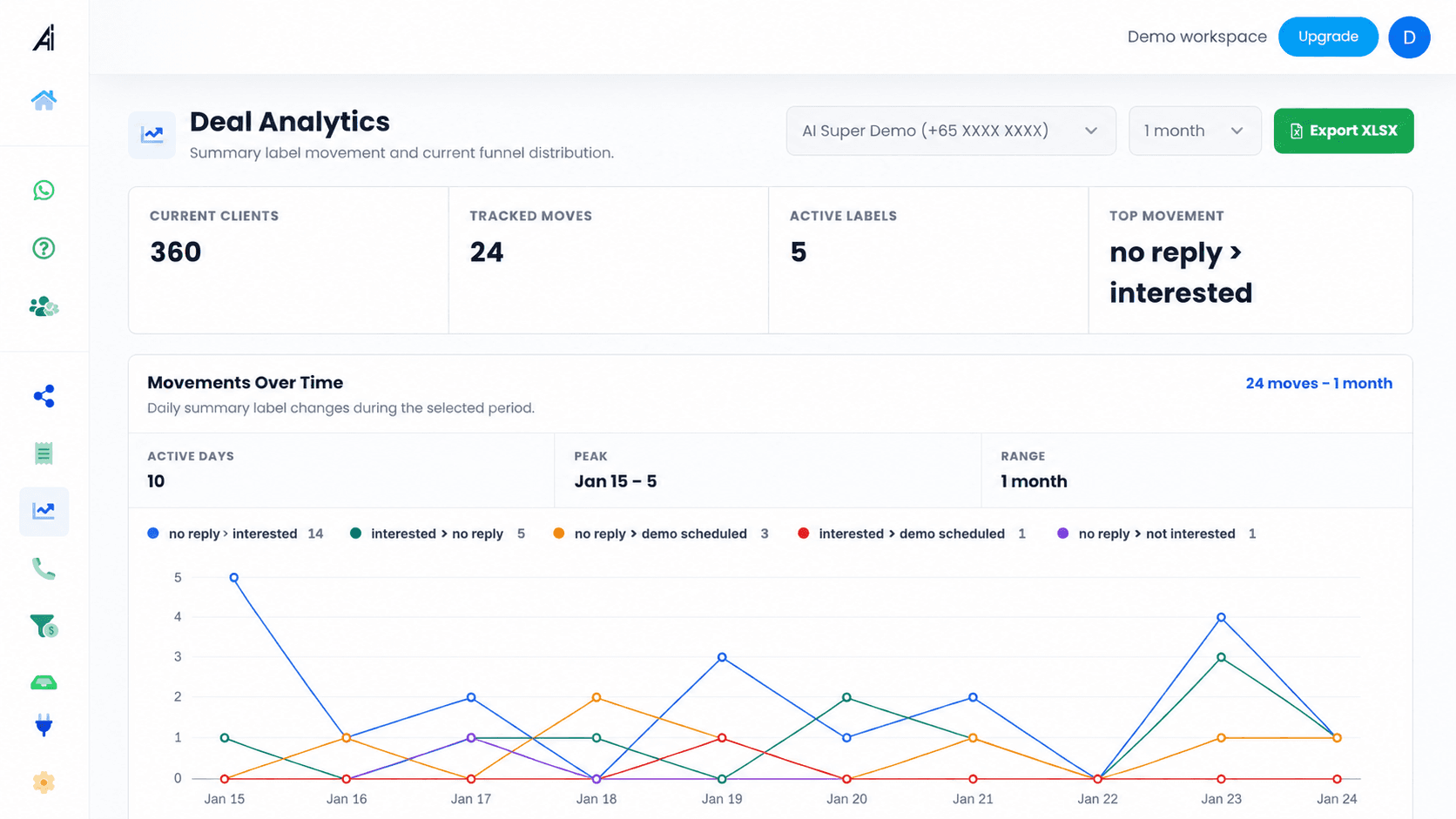Click the Jan 24 axis label
The width and height of the screenshot is (1456, 819).
click(1337, 799)
